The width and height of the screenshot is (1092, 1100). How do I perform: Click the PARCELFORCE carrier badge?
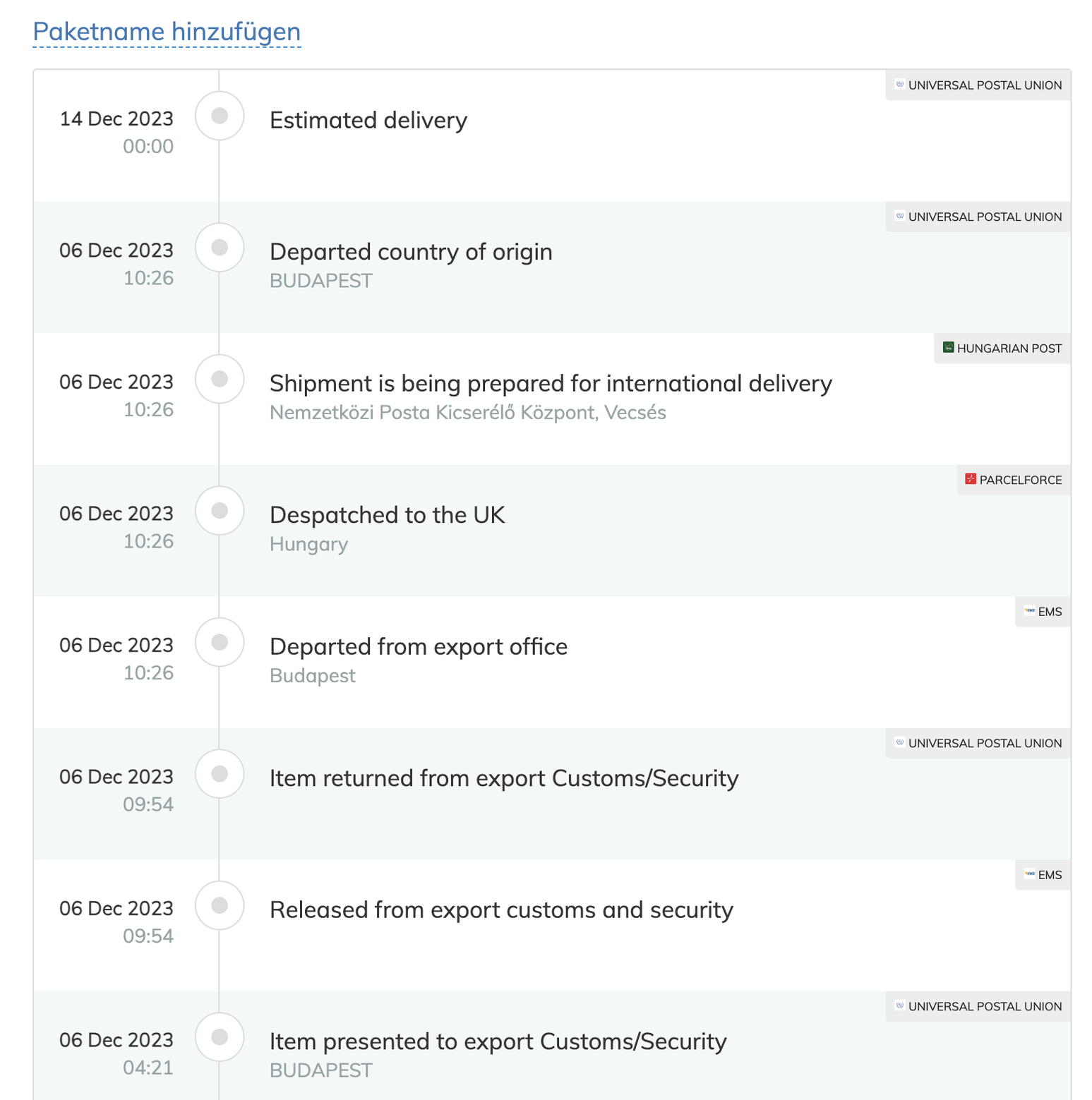click(1014, 480)
